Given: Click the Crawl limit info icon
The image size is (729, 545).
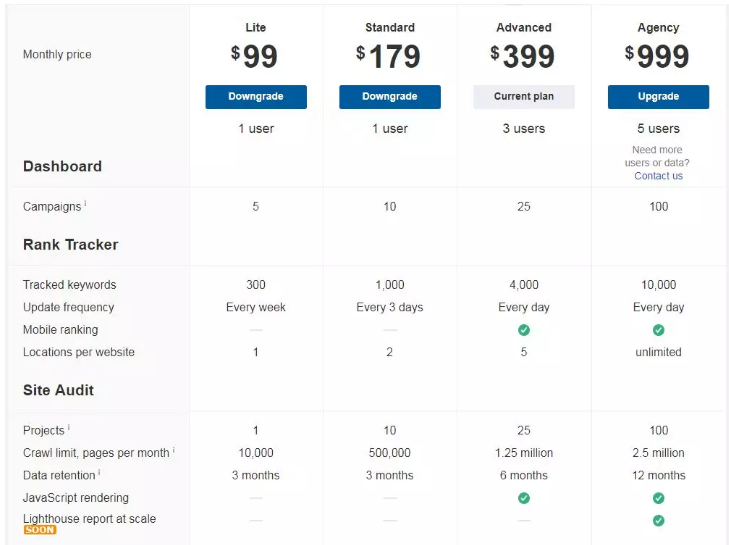Looking at the screenshot, I should coord(173,449).
